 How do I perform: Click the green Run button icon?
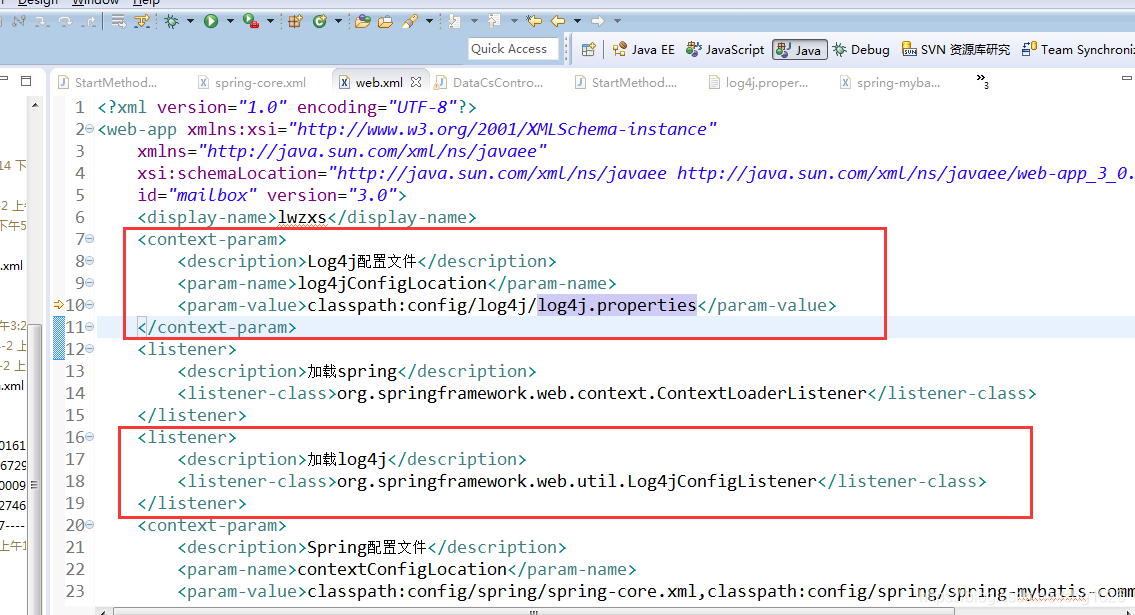tap(211, 21)
